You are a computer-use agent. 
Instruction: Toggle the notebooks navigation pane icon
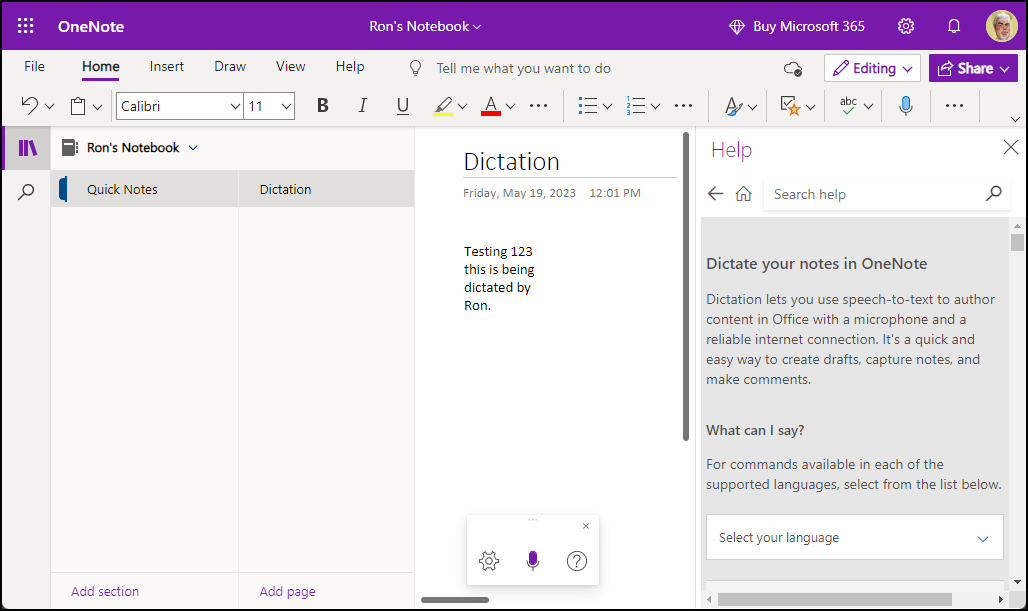pyautogui.click(x=27, y=148)
